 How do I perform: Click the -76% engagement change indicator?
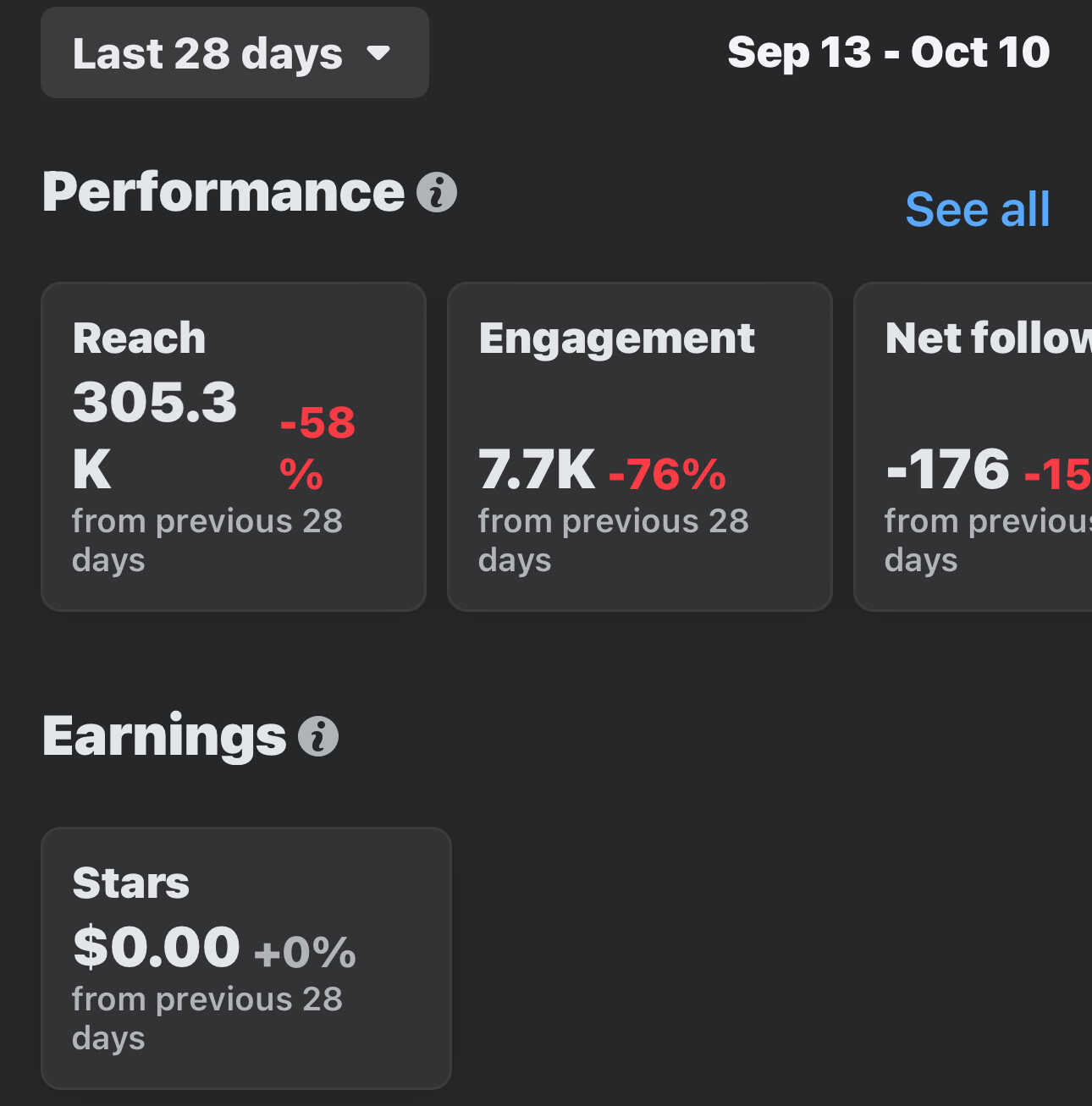click(x=667, y=474)
